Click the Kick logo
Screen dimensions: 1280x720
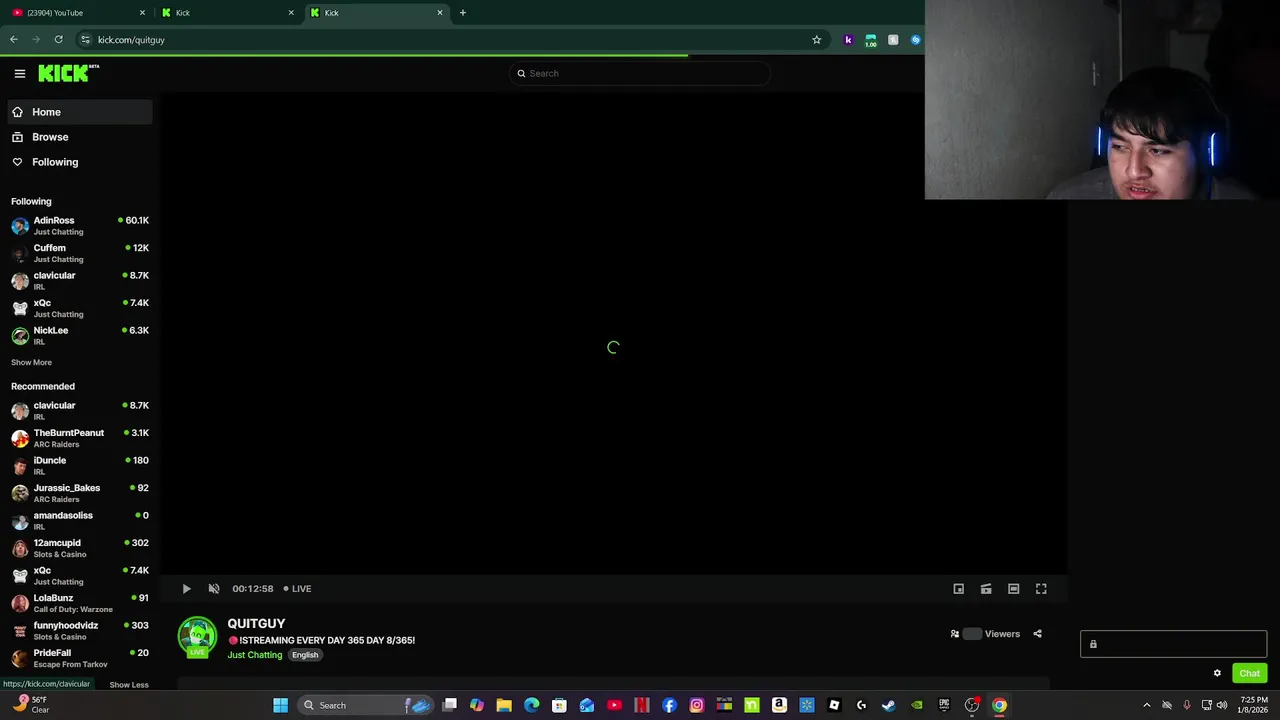(x=68, y=73)
